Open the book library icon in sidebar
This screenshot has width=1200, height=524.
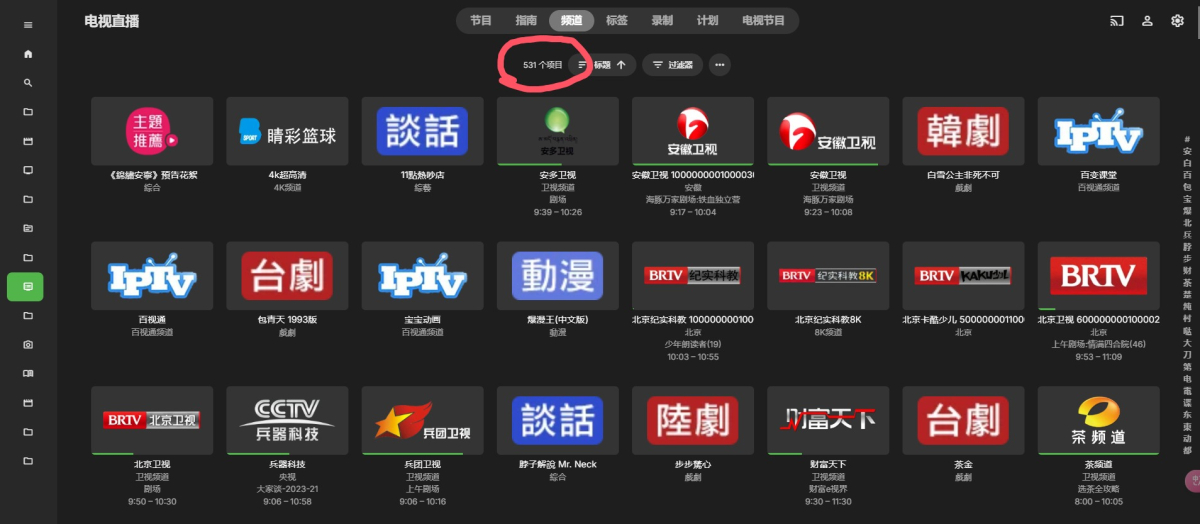pos(28,374)
